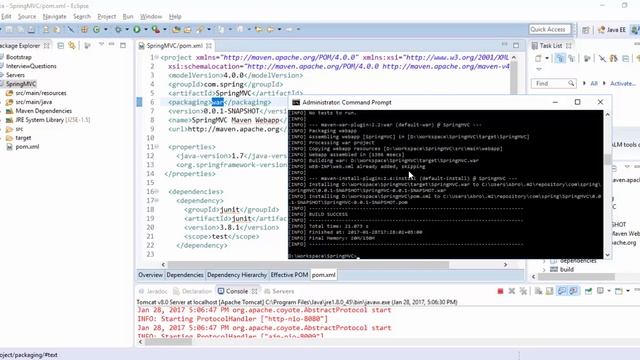Switch to the Dependencies tab
The image size is (640, 360).
(x=185, y=275)
